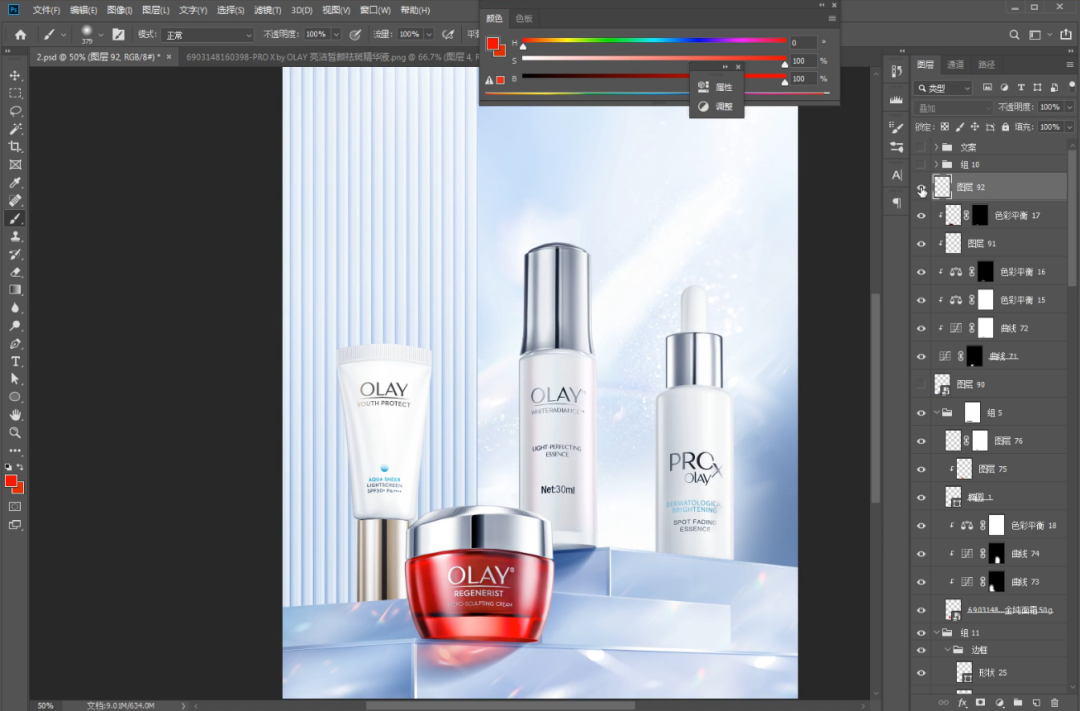Viewport: 1080px width, 711px height.
Task: Toggle Quick Mask mode
Action: [15, 506]
